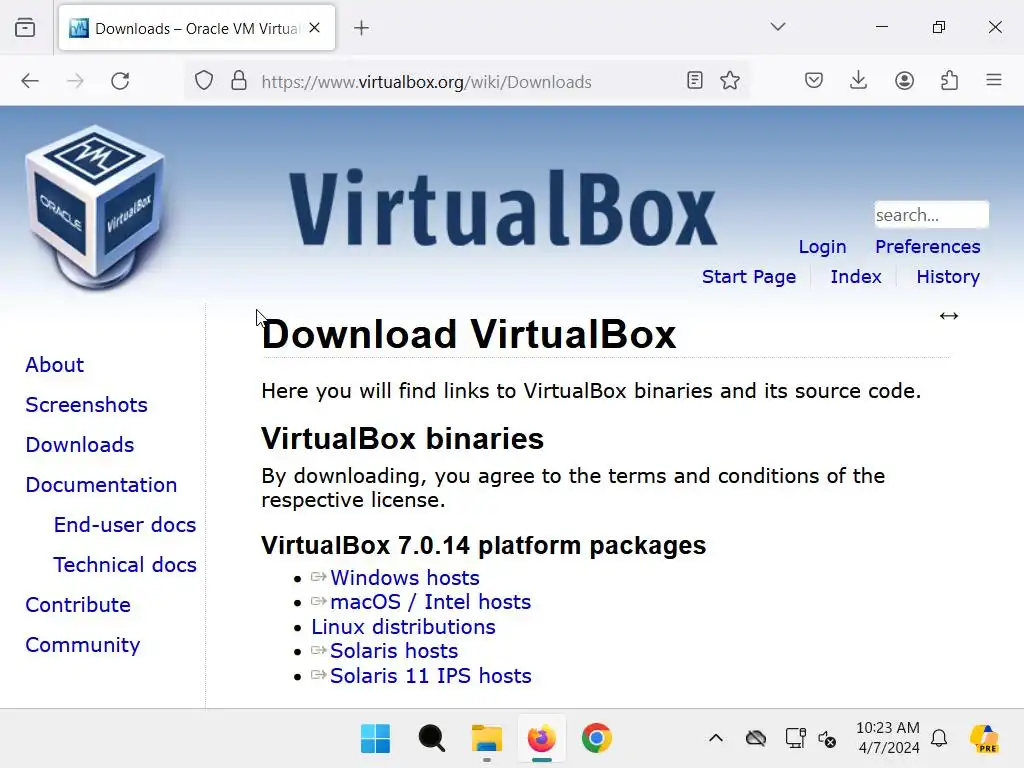Launch Google Chrome from taskbar

597,739
